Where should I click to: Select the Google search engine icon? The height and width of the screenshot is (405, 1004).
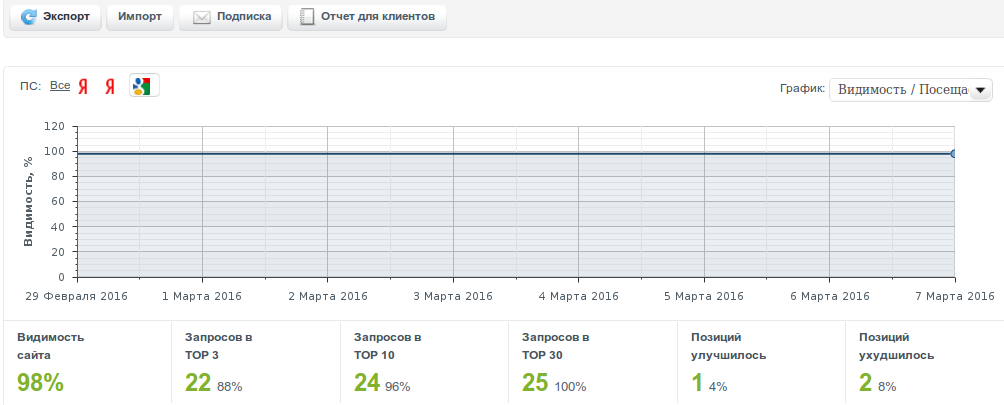[x=144, y=86]
